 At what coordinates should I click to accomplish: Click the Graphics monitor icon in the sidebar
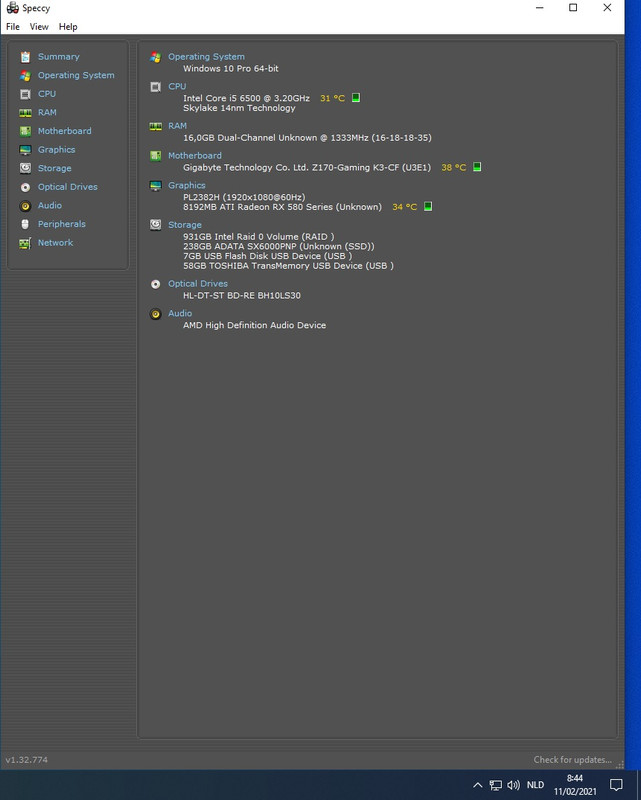[x=25, y=150]
